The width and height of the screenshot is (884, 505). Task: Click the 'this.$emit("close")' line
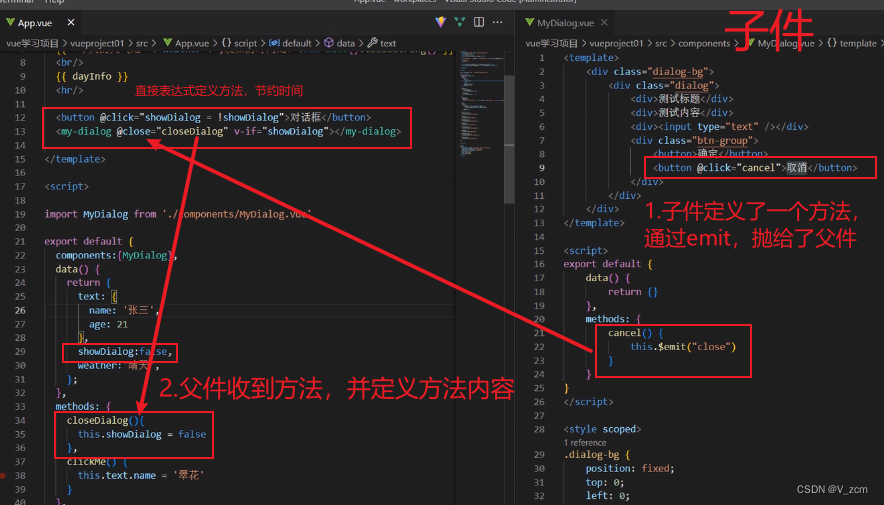683,347
